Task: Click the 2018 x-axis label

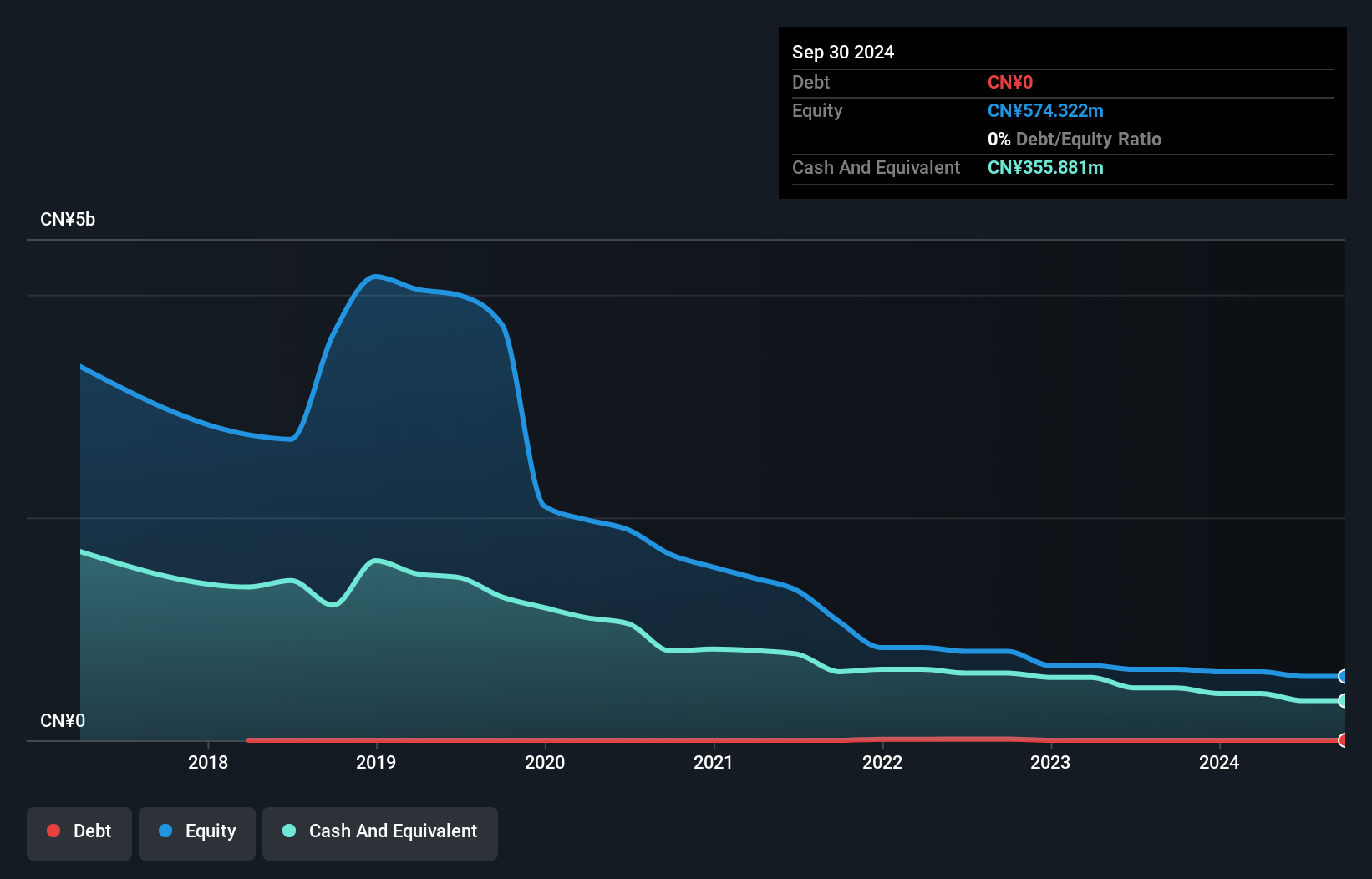Action: [208, 762]
